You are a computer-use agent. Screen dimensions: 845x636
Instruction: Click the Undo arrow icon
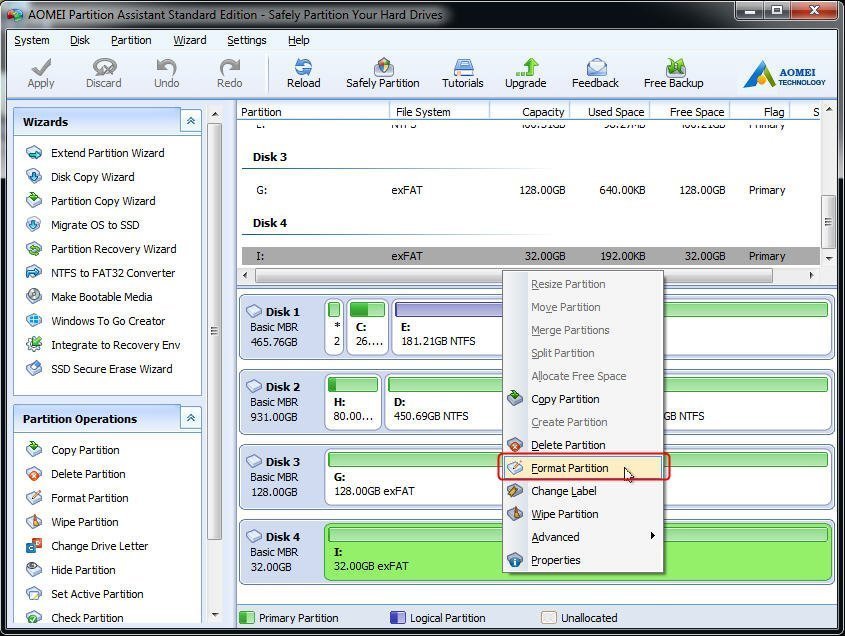166,68
